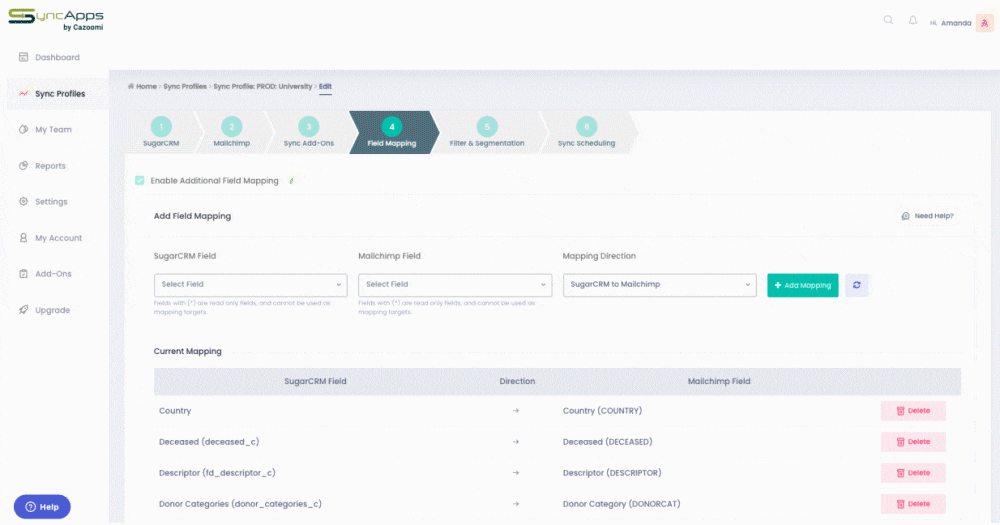This screenshot has width=1000, height=525.
Task: Delete the Country mapping
Action: tap(913, 411)
